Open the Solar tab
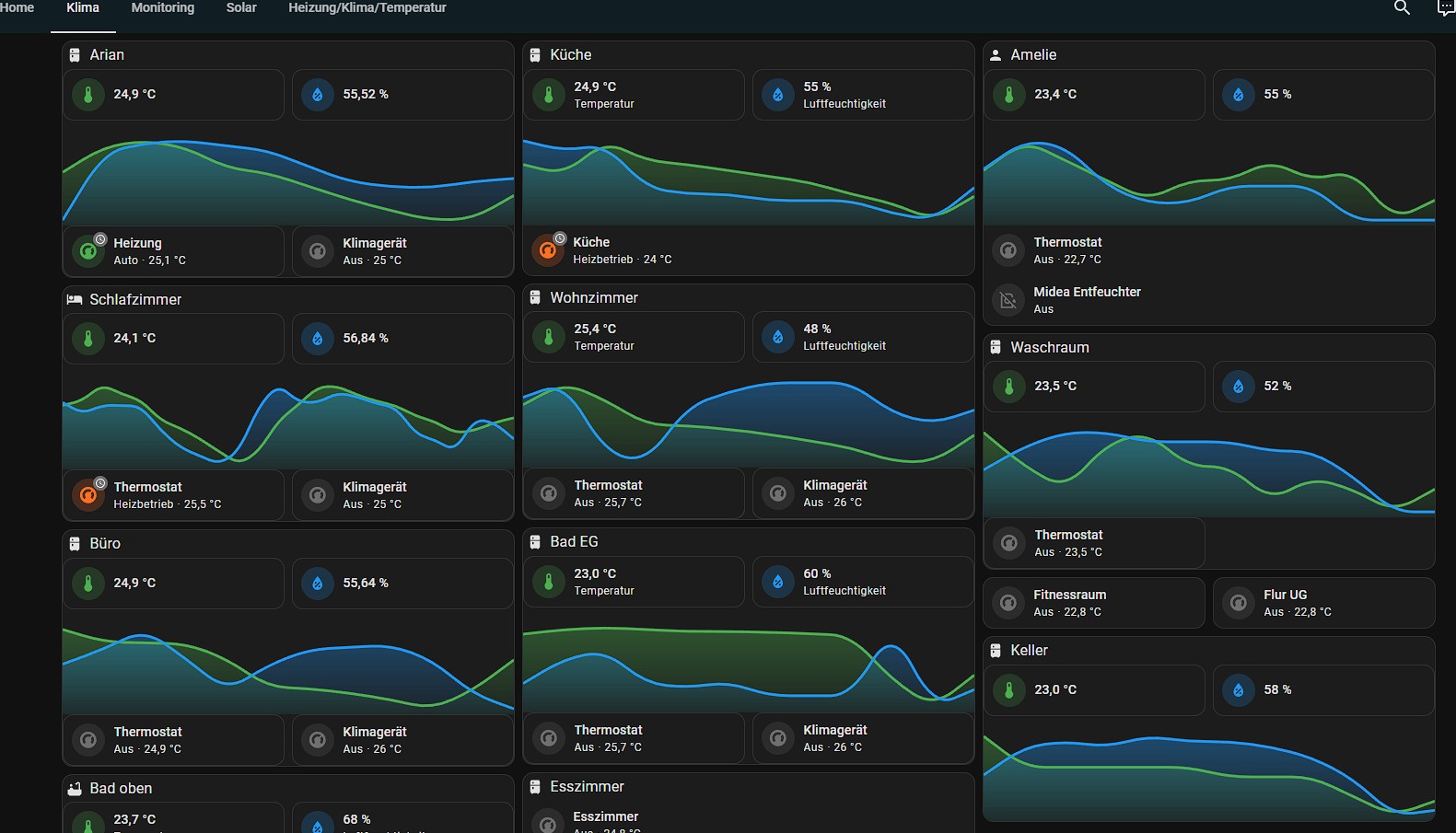This screenshot has height=833, width=1456. 241,8
